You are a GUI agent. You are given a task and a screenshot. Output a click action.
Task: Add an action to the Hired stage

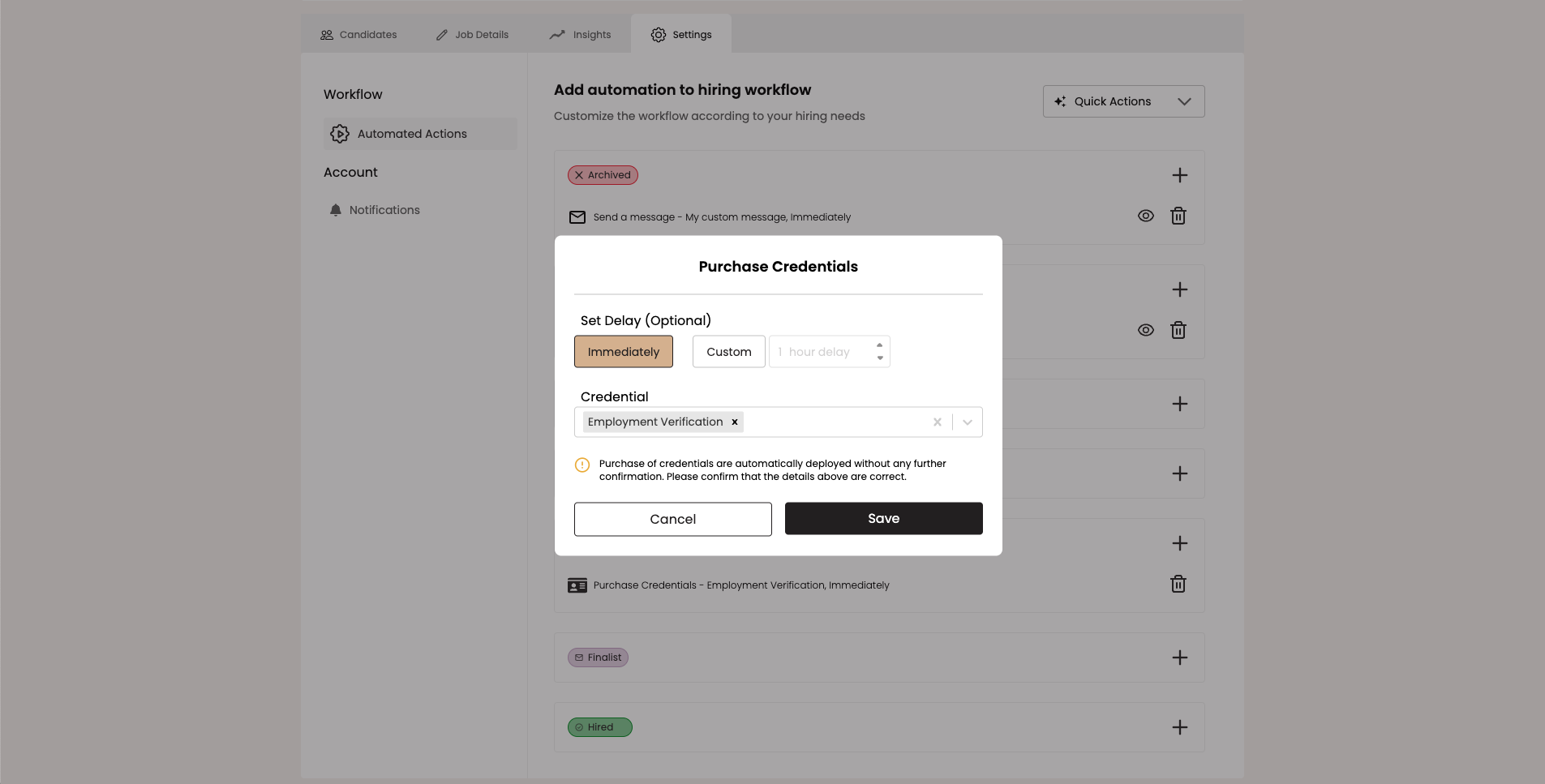(x=1180, y=727)
